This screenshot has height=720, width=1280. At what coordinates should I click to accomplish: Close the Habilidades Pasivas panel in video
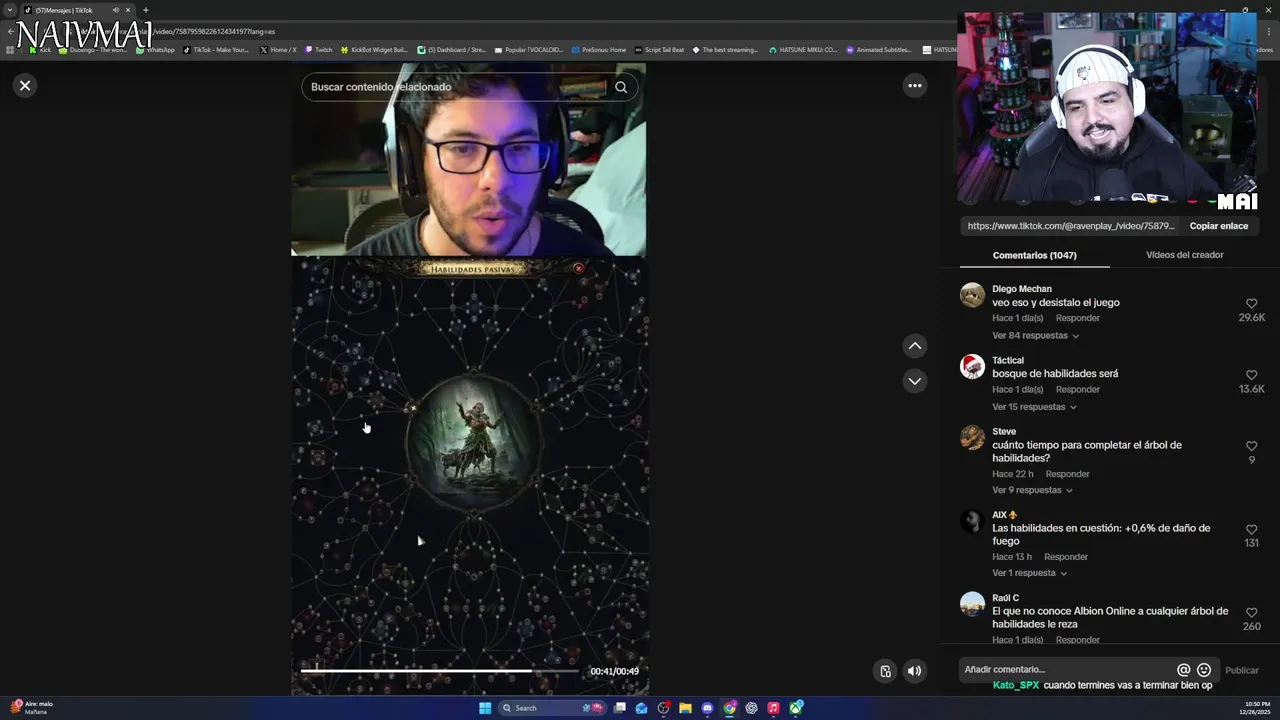[578, 268]
